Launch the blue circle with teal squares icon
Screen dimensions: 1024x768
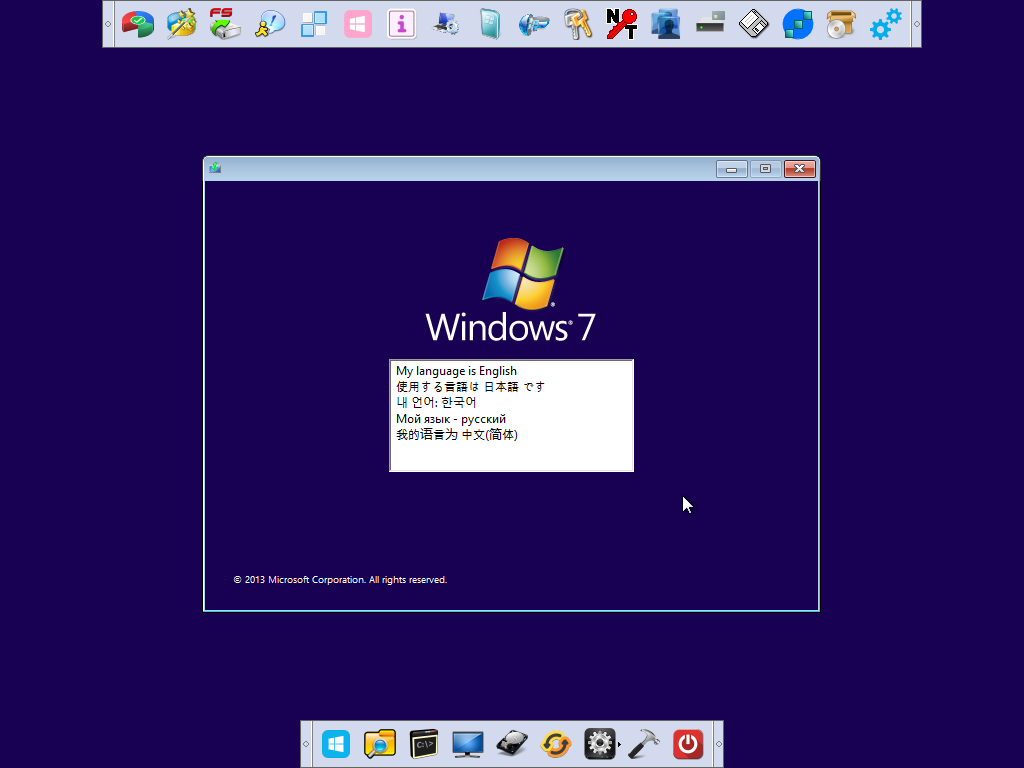pyautogui.click(x=797, y=24)
